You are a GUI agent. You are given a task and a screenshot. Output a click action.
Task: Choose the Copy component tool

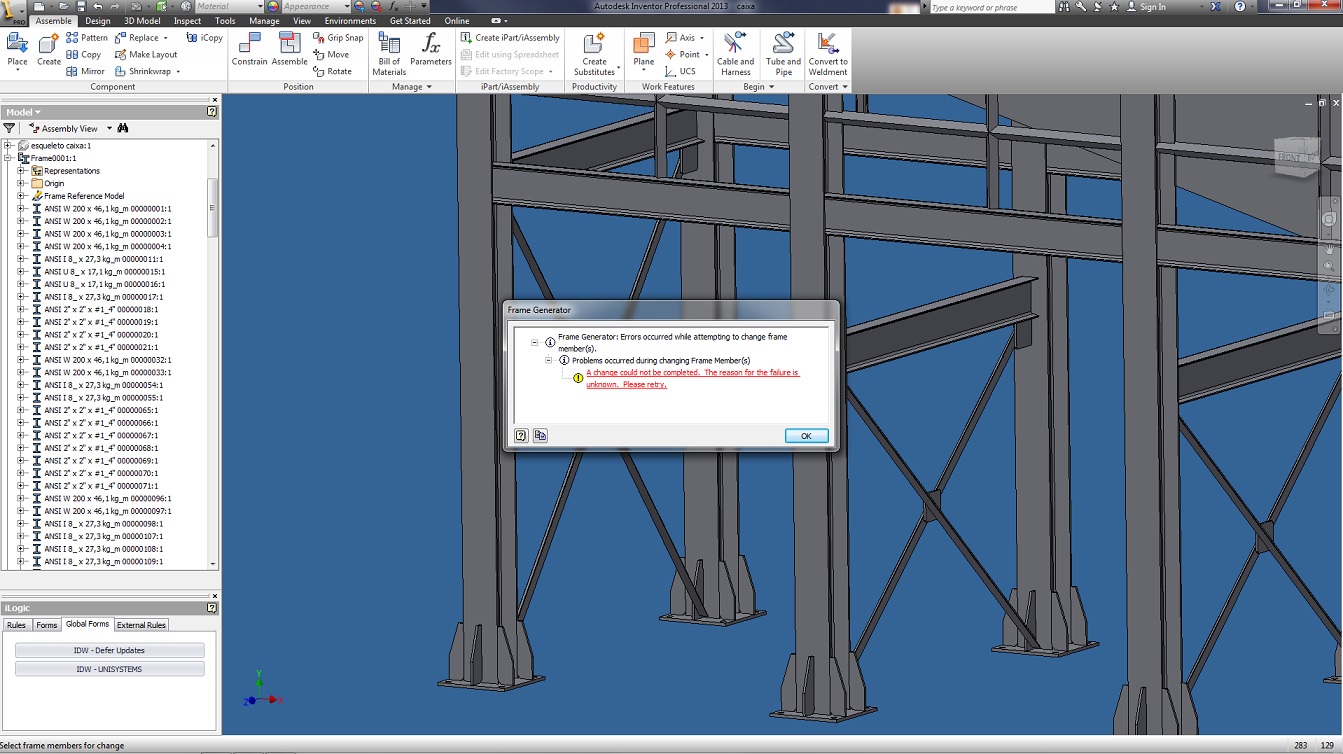point(84,55)
